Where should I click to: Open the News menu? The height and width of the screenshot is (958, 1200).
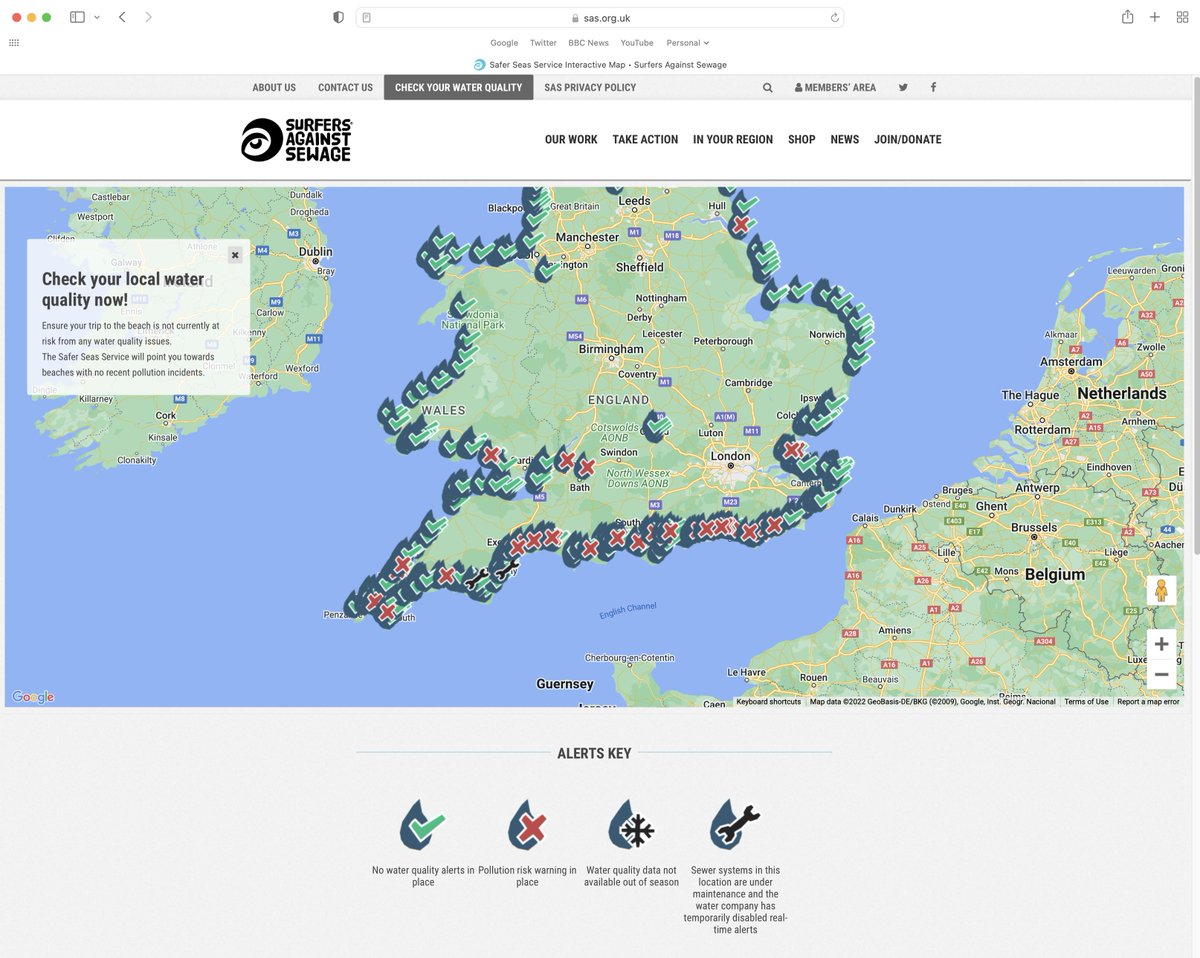(845, 139)
